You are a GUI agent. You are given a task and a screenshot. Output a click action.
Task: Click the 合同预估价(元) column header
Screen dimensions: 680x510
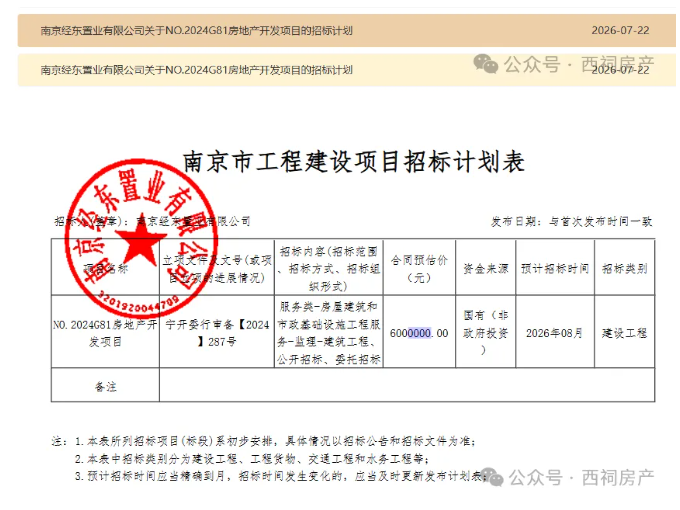[419, 269]
